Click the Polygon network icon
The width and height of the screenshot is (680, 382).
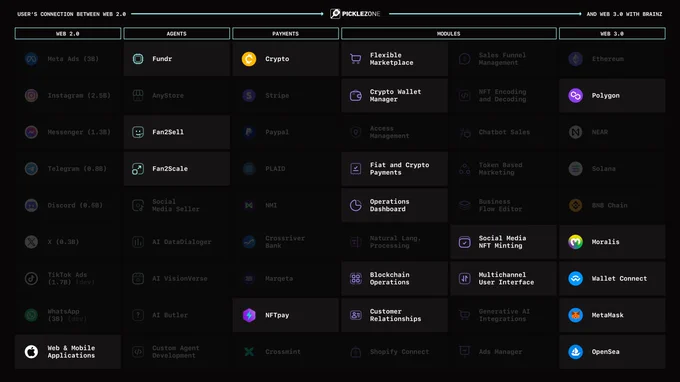click(x=575, y=95)
